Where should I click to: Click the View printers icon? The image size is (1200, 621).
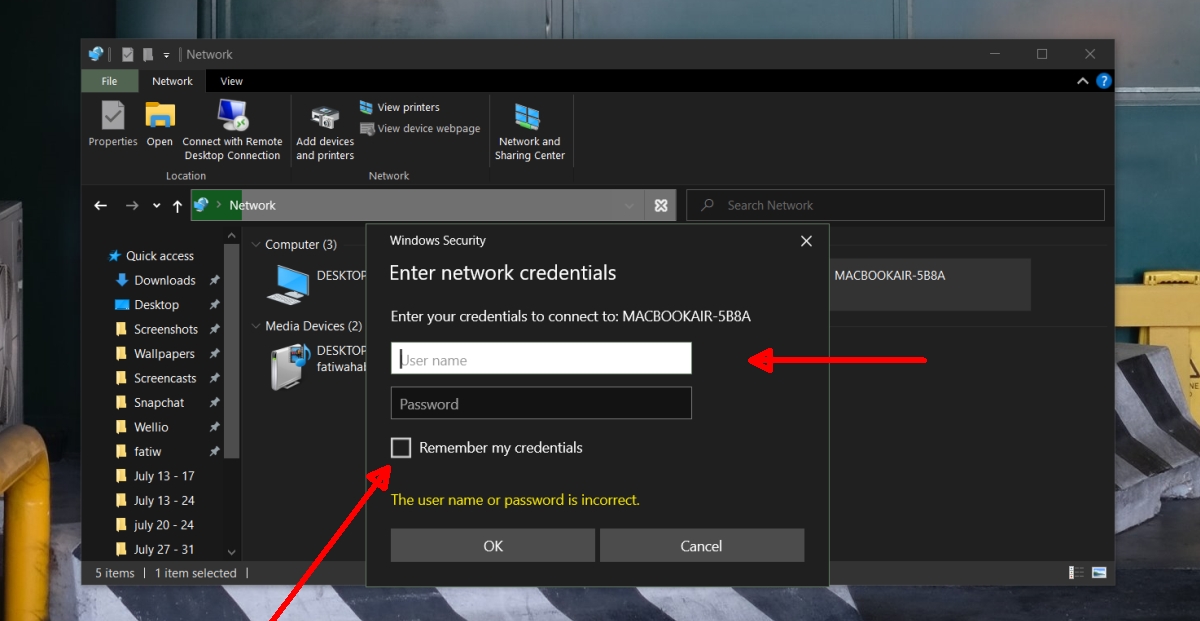point(367,108)
